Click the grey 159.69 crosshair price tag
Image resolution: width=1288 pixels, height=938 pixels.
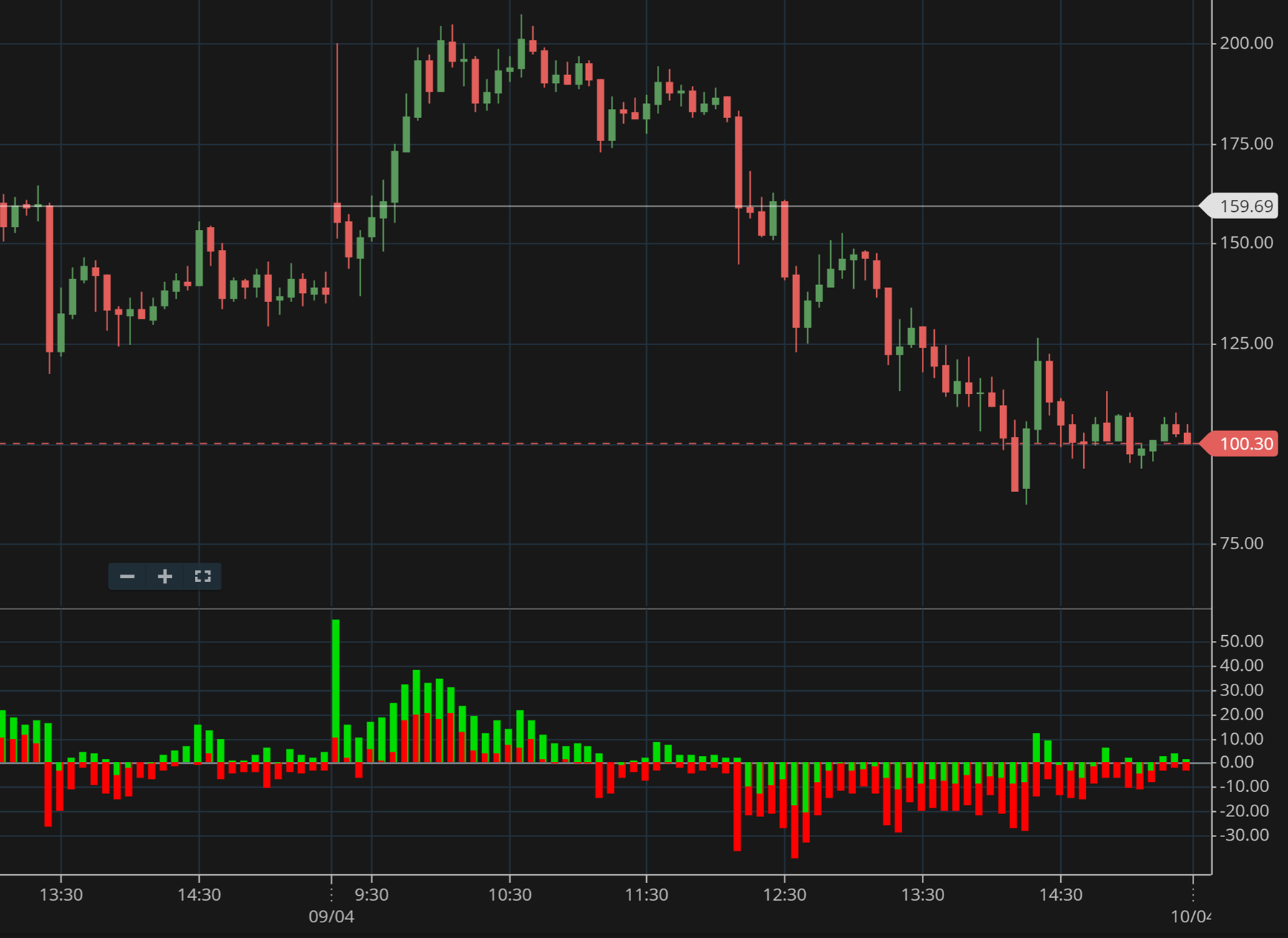1245,206
